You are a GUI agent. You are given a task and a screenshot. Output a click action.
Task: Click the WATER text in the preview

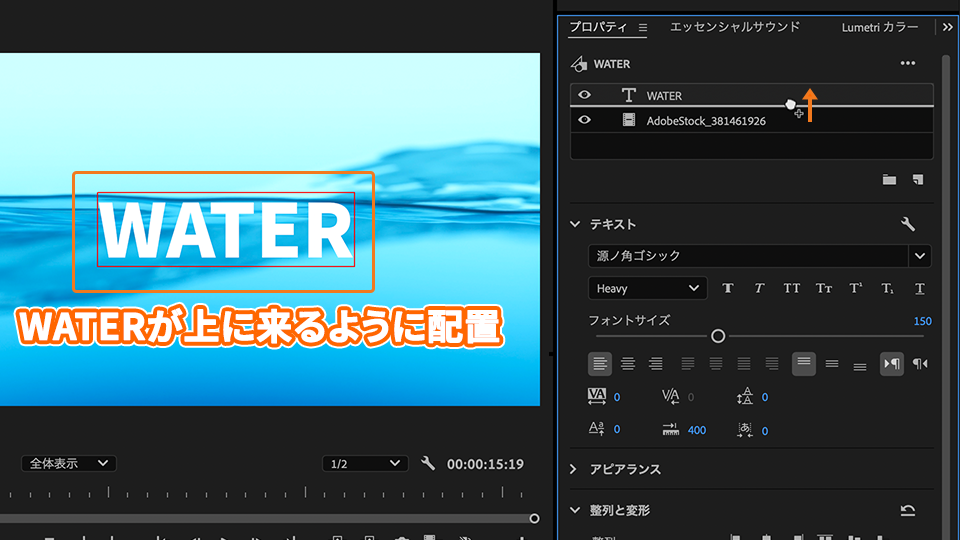[x=226, y=230]
